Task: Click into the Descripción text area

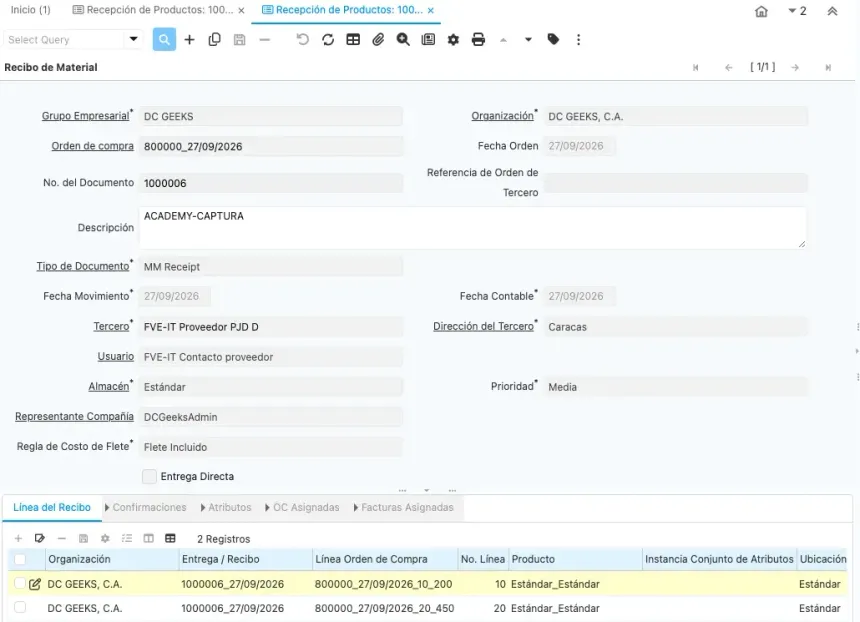Action: point(472,228)
